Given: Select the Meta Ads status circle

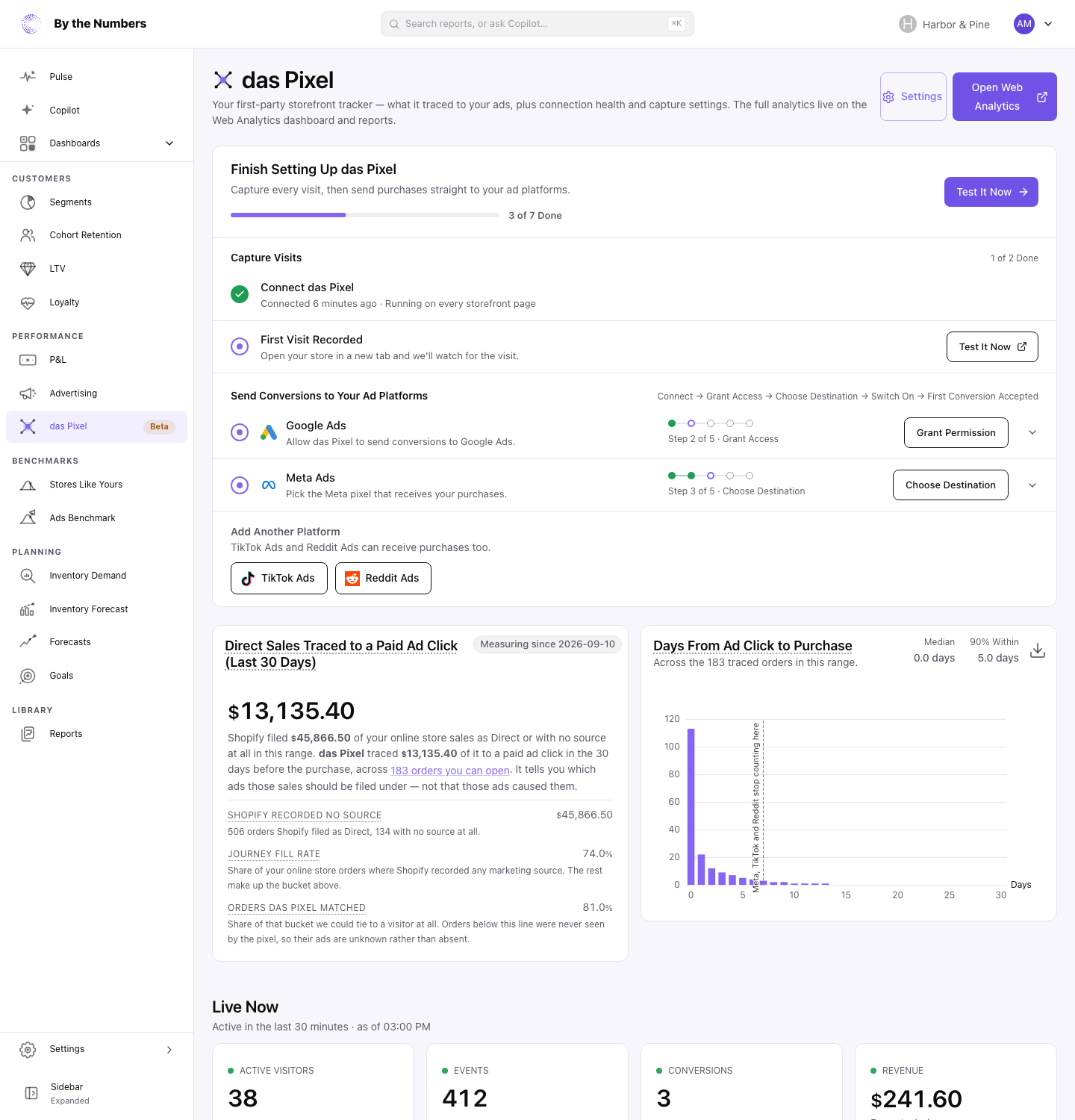Looking at the screenshot, I should 240,485.
